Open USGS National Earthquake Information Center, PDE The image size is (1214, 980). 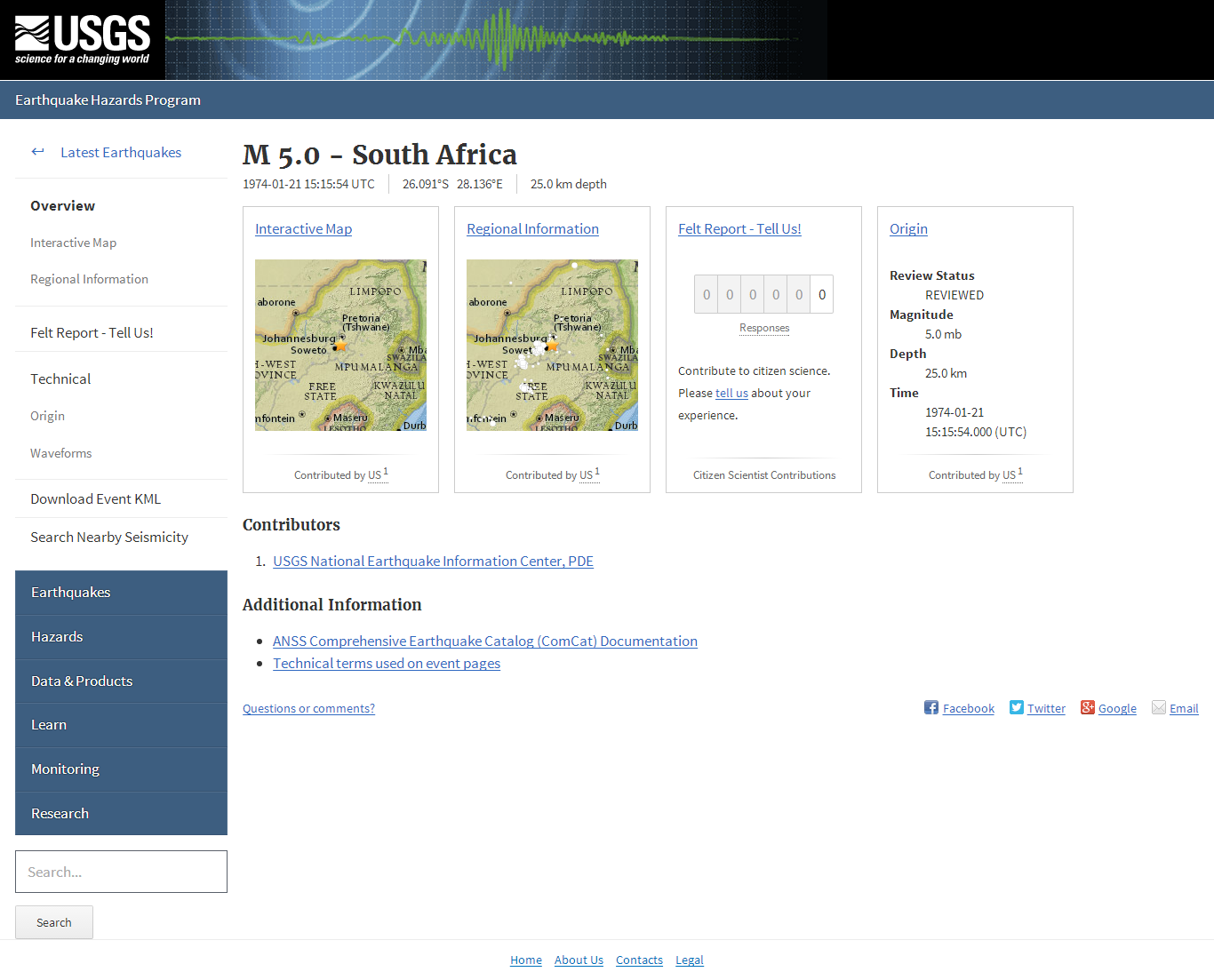tap(433, 561)
